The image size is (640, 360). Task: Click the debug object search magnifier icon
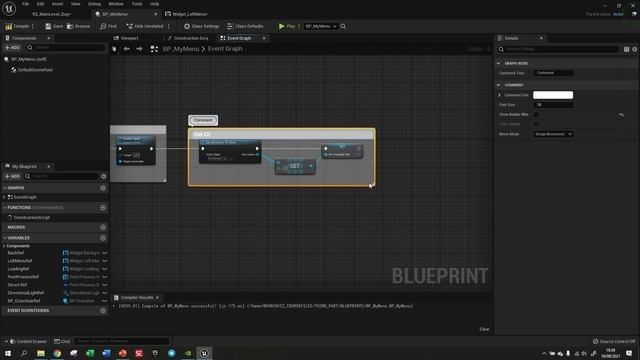tap(343, 26)
